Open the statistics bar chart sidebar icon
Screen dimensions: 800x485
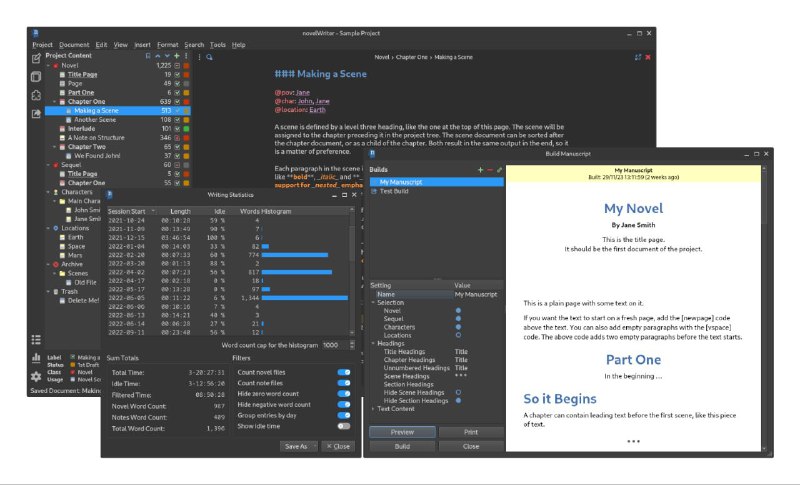(x=37, y=357)
